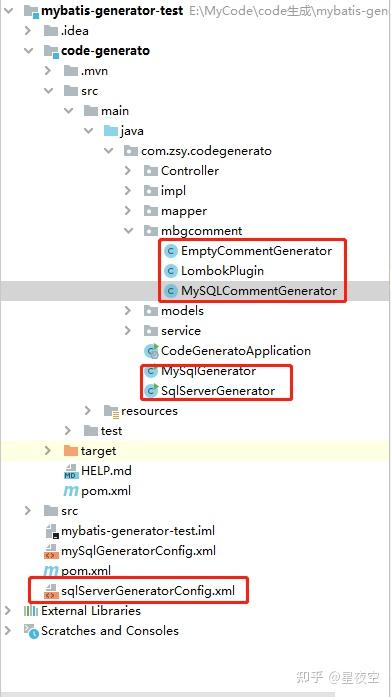
Task: Click the runnable CodeGeneratoApplication class icon
Action: point(152,351)
